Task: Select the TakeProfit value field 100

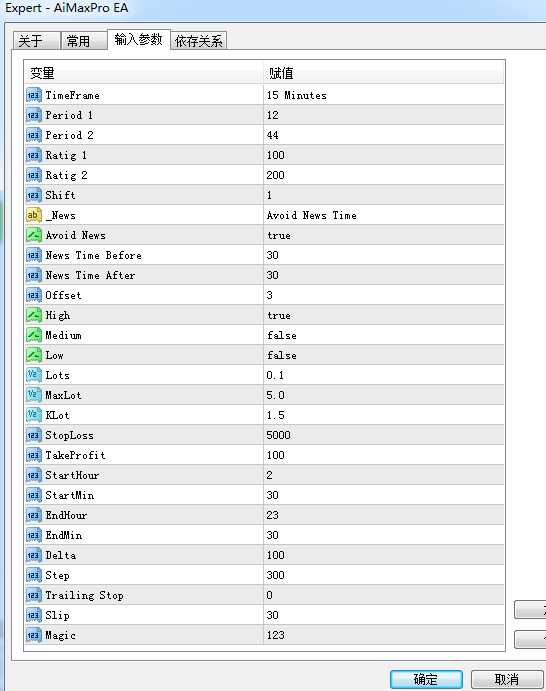Action: coord(383,455)
